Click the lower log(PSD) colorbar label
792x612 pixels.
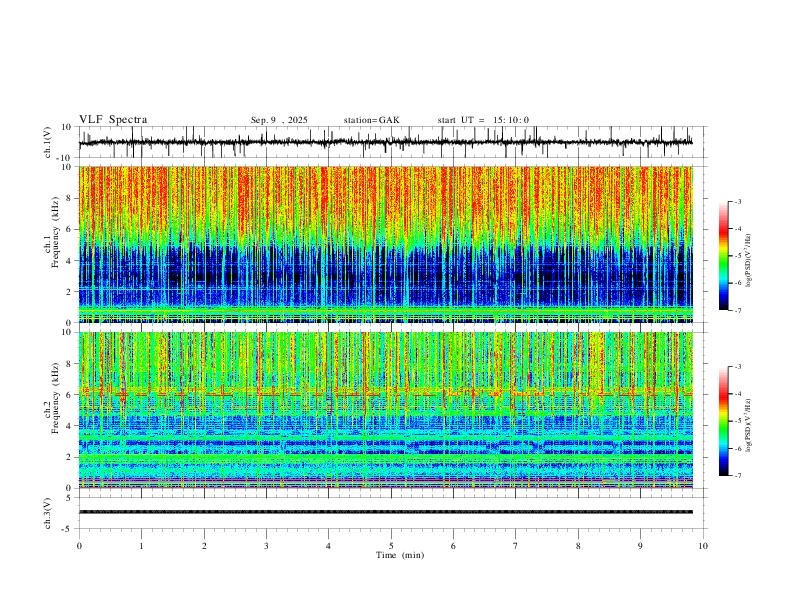(749, 426)
